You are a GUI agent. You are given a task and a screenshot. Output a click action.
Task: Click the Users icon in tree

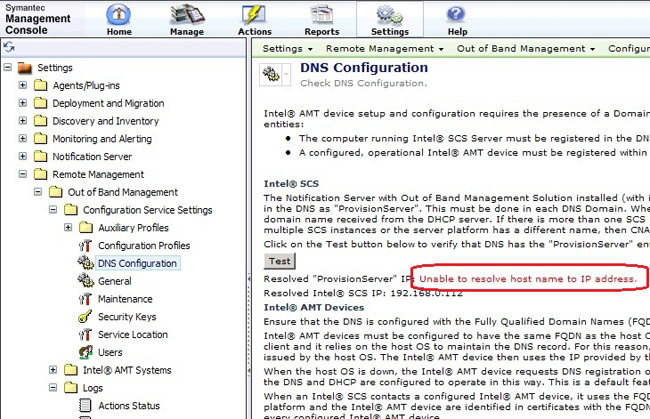[x=85, y=352]
